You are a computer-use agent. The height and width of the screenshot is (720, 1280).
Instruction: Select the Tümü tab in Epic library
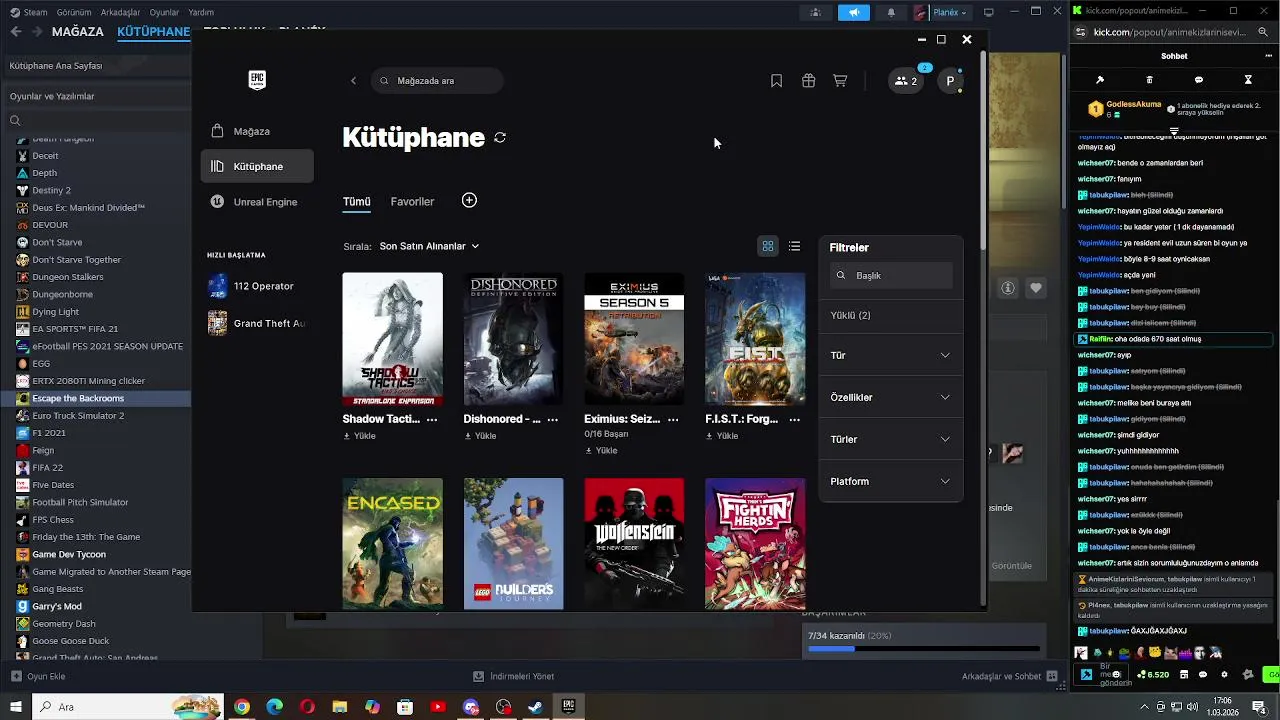(x=357, y=202)
